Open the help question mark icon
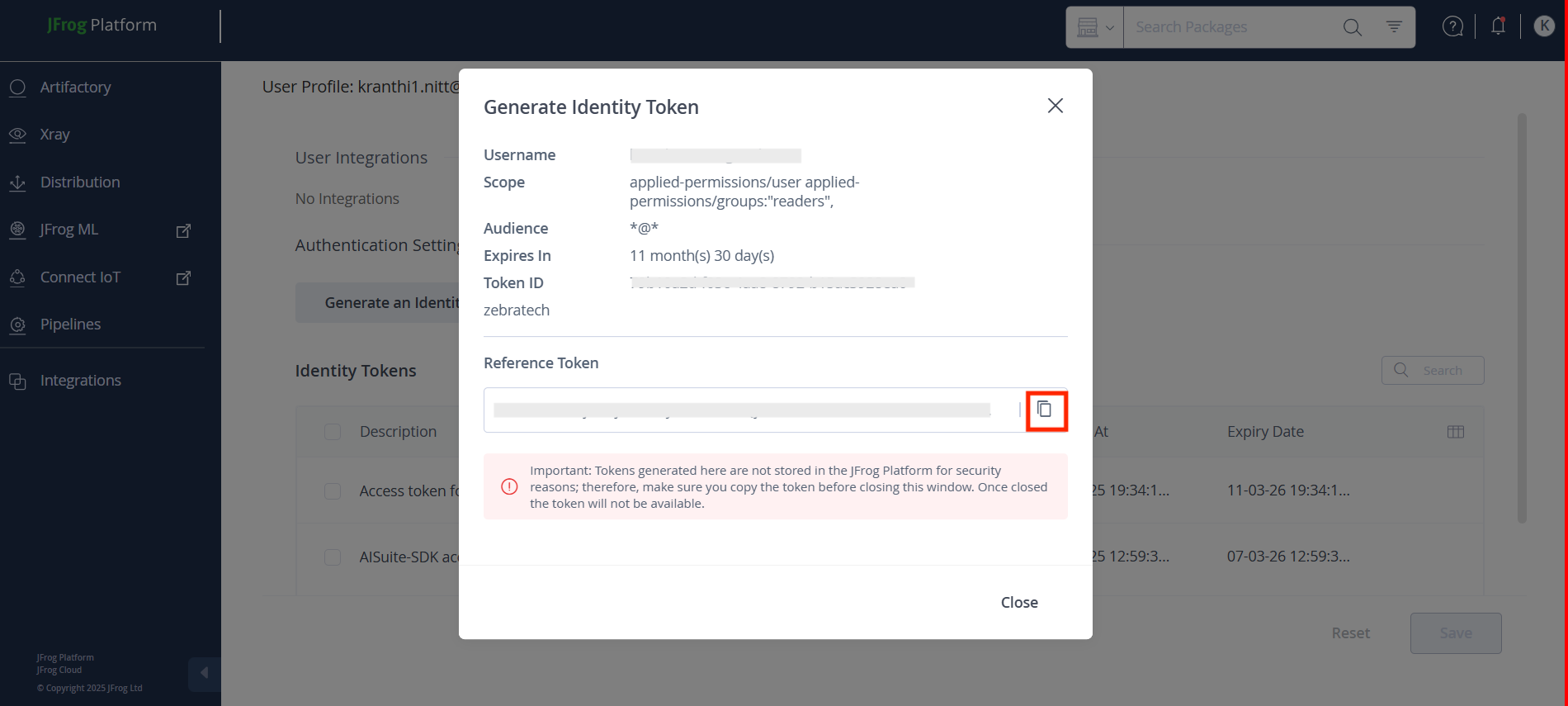 coord(1452,26)
